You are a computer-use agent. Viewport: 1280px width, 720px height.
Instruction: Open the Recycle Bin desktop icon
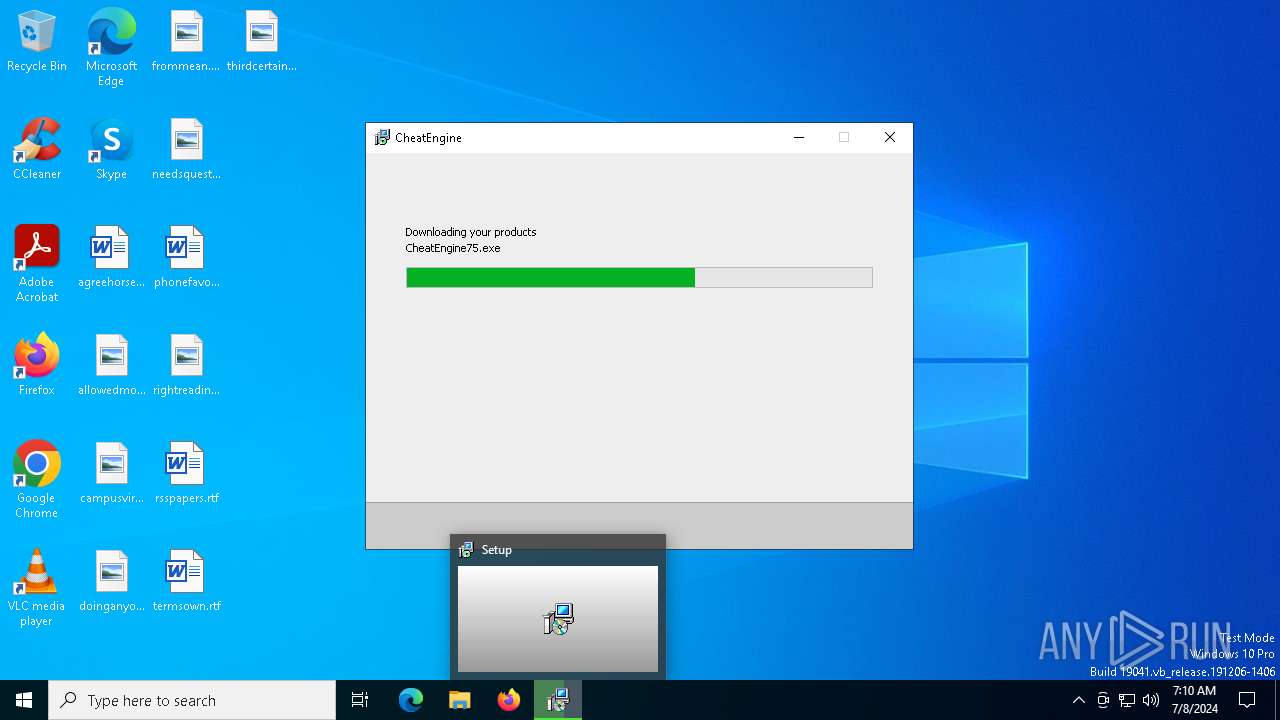[x=37, y=41]
